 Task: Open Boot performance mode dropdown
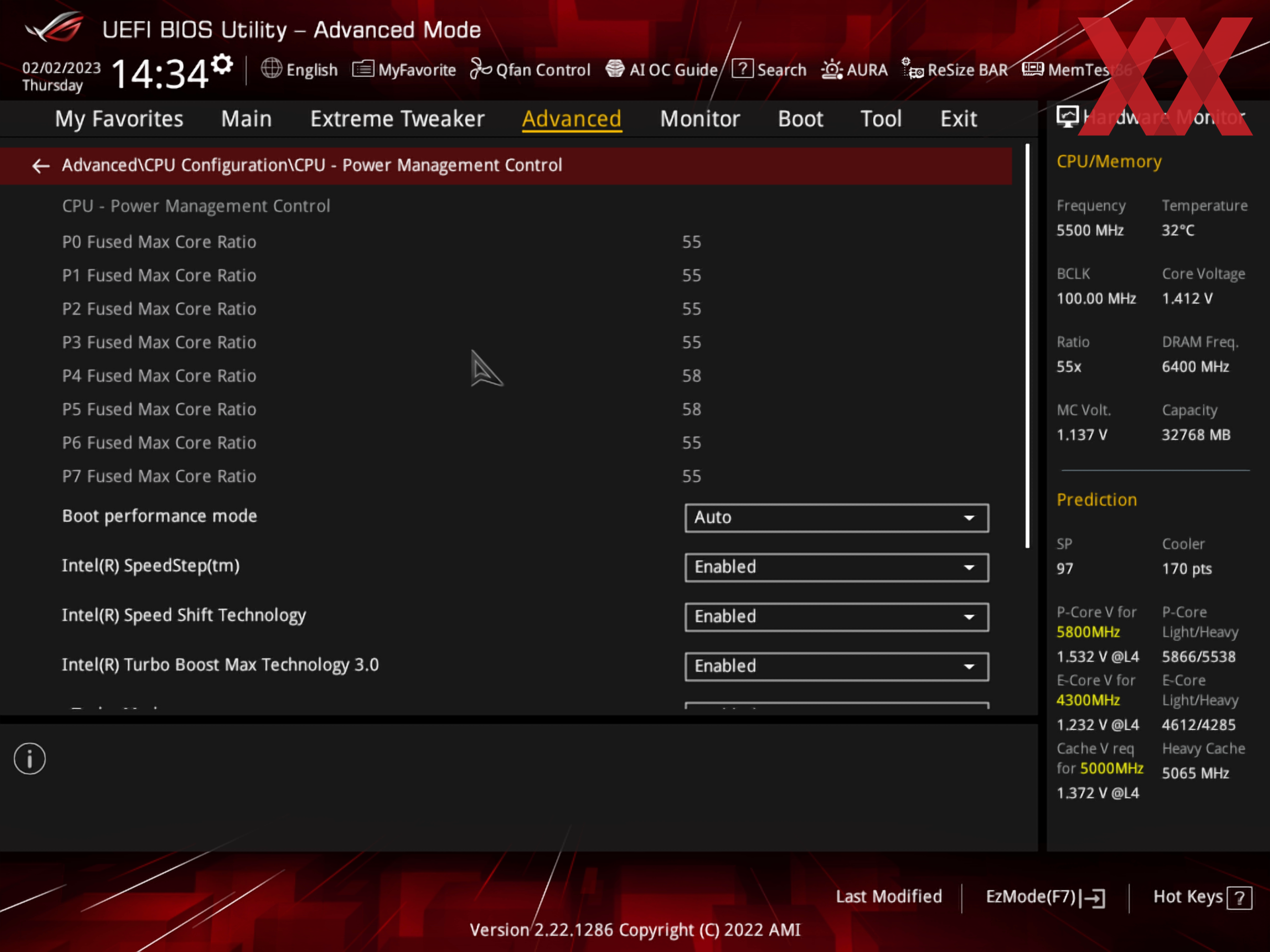[x=837, y=518]
